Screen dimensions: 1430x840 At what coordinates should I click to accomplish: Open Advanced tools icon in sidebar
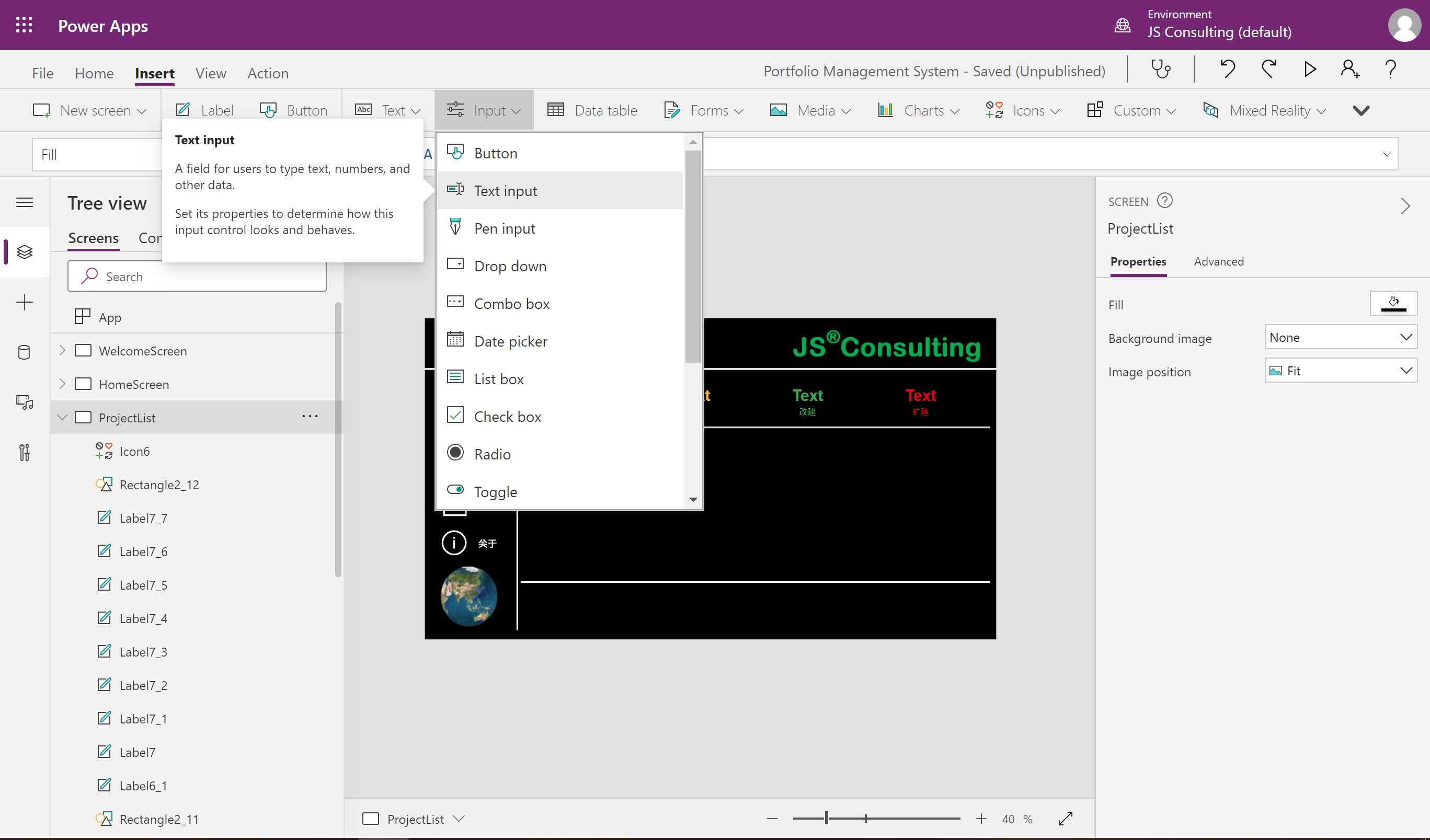[x=25, y=452]
